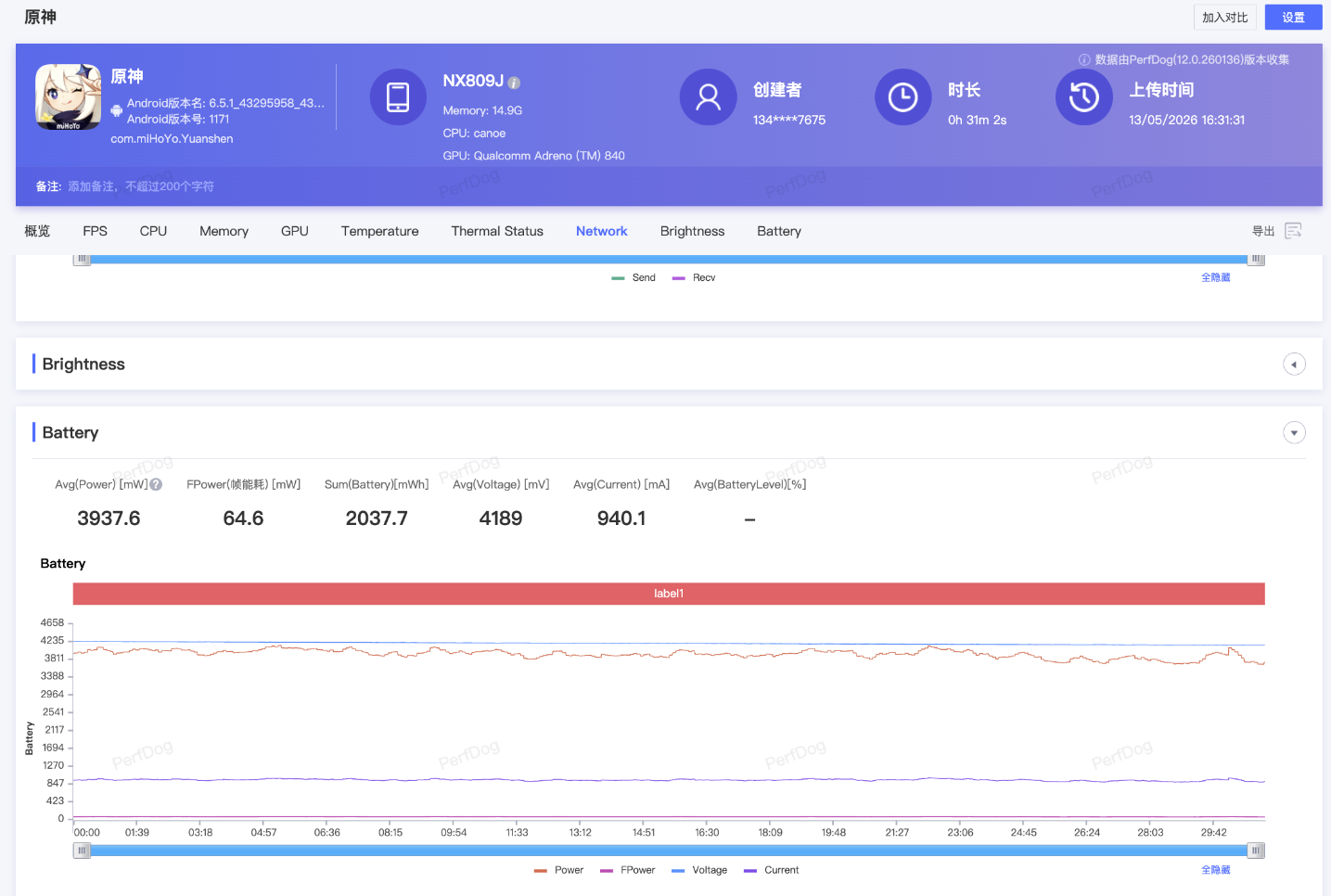Click the CPU: canoe text
Screen dimensions: 1331x896
pos(474,134)
